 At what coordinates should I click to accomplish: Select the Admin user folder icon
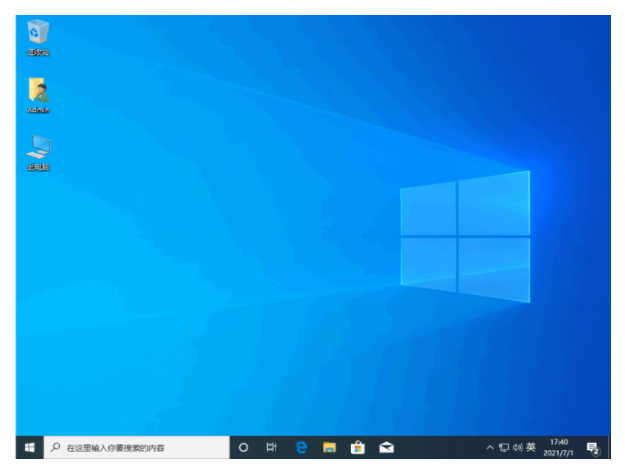[38, 96]
